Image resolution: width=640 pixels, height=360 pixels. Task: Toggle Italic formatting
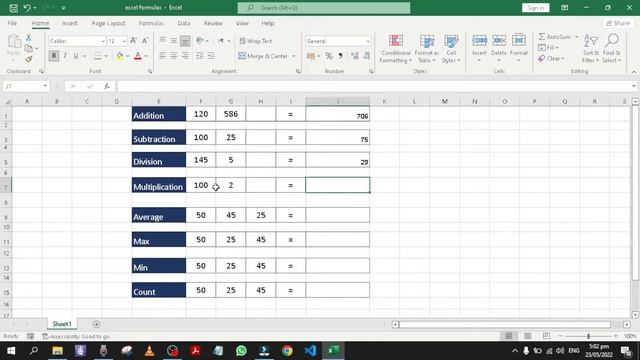click(65, 56)
